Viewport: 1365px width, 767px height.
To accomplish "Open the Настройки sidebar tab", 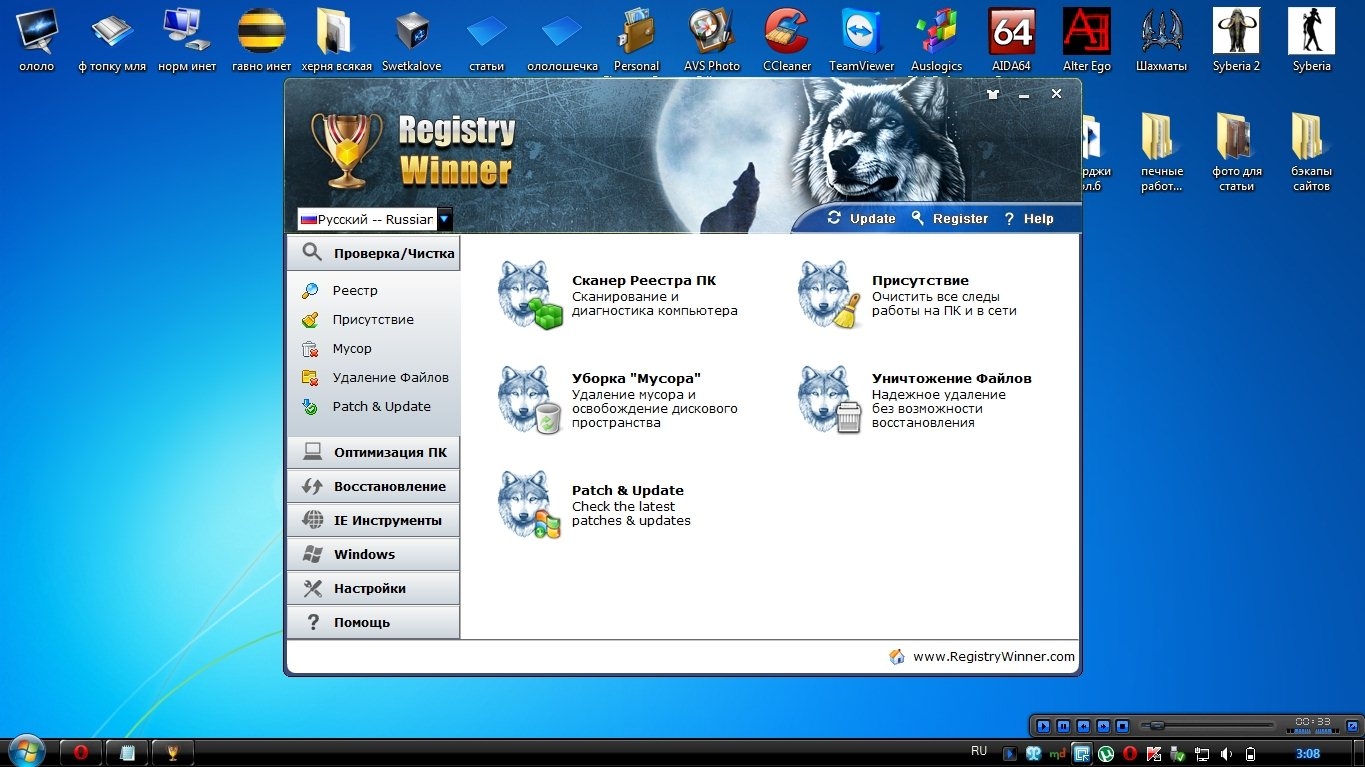I will 373,588.
